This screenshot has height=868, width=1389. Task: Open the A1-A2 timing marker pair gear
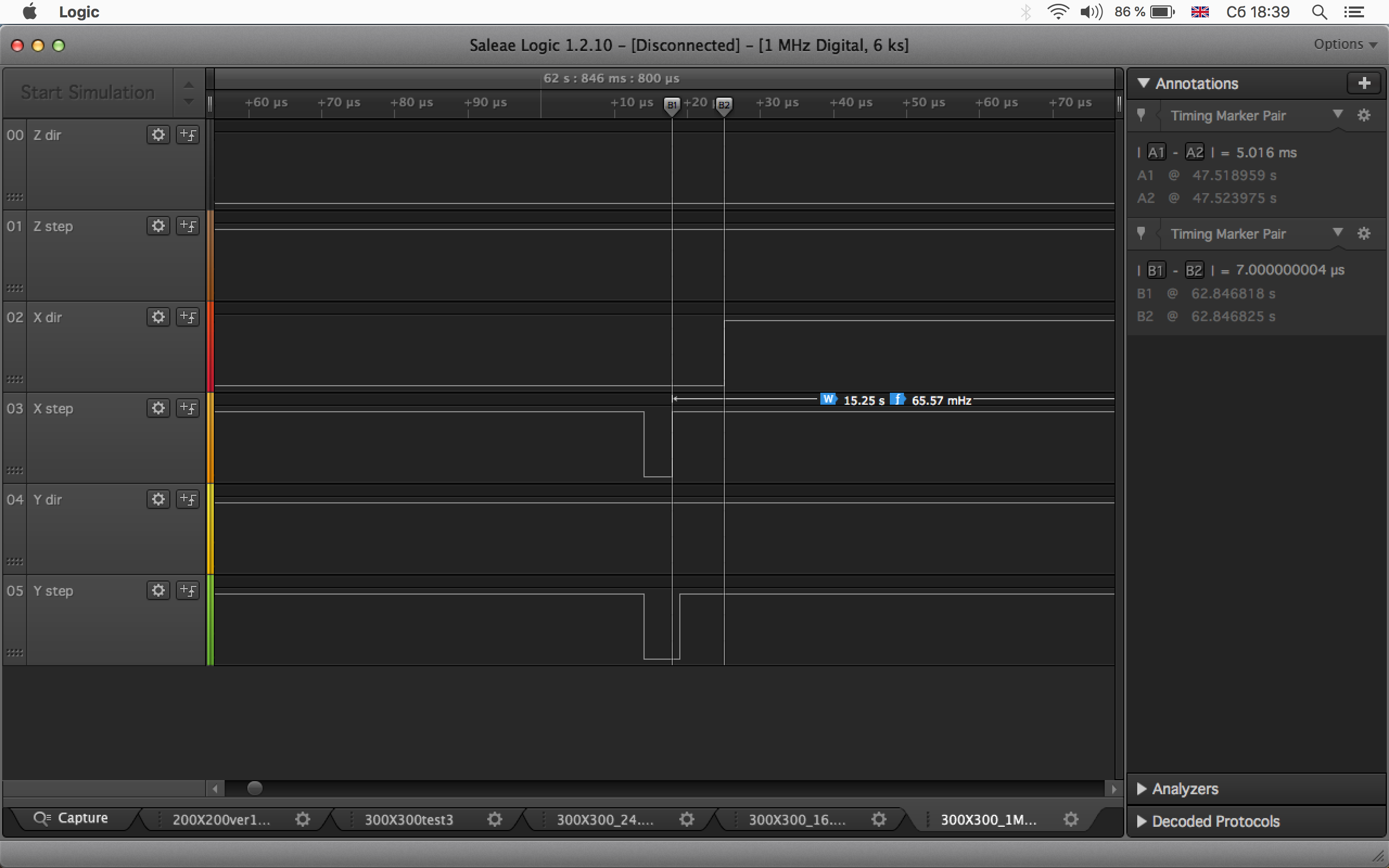click(1363, 116)
